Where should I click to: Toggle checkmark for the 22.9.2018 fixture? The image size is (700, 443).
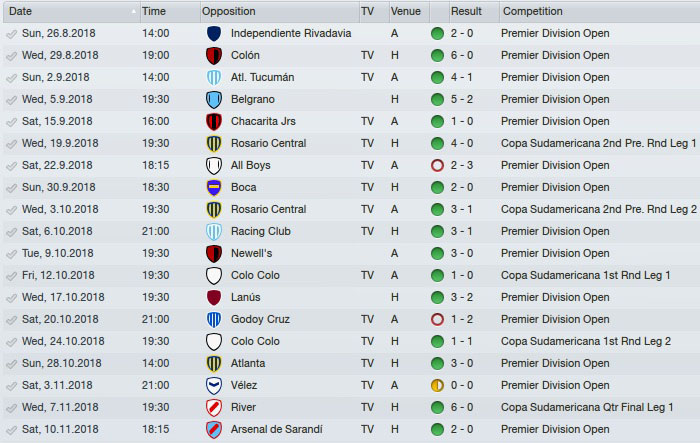[11, 165]
